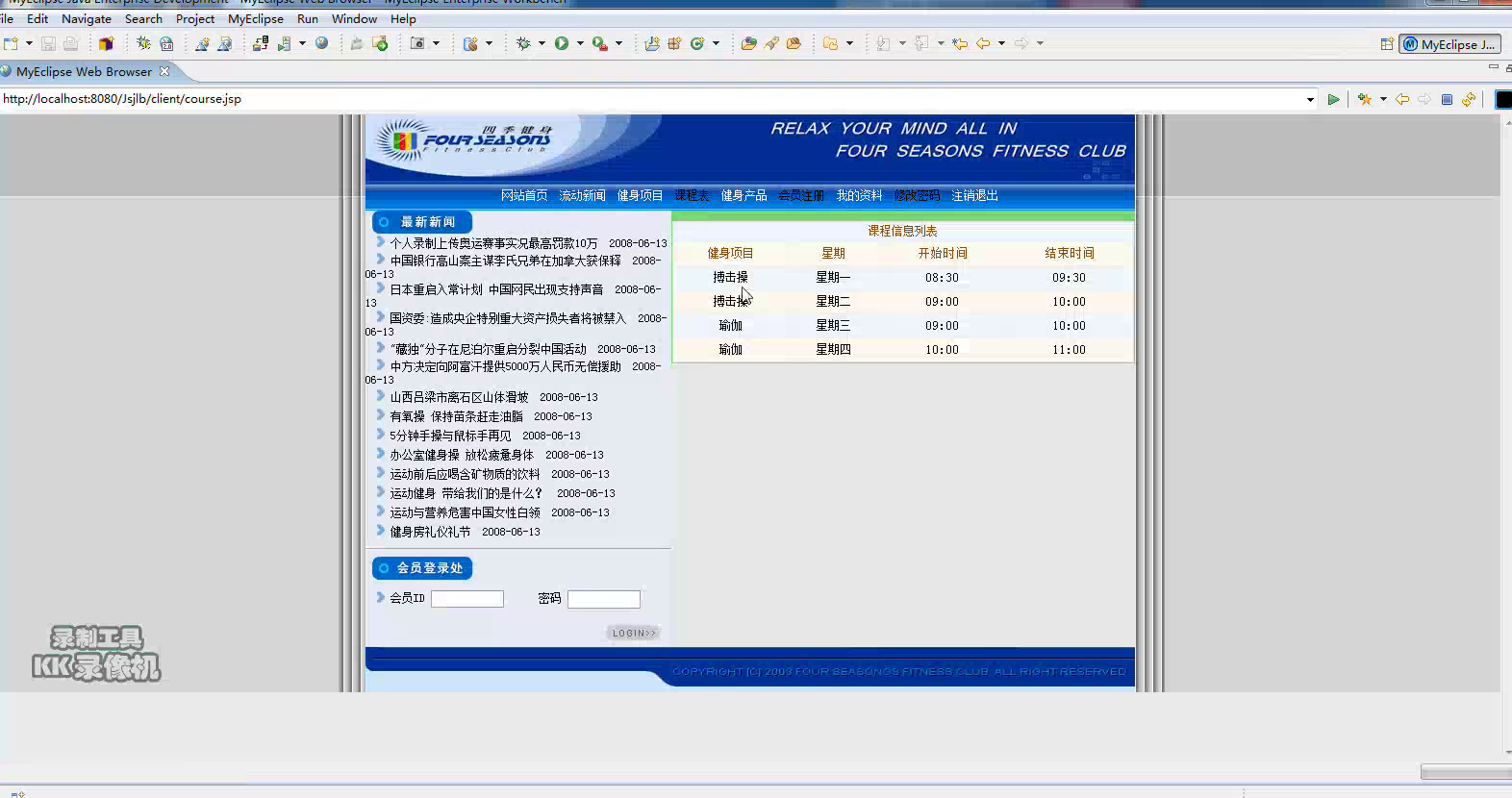This screenshot has width=1512, height=798.
Task: Open the MyEclipse menu
Action: 256,19
